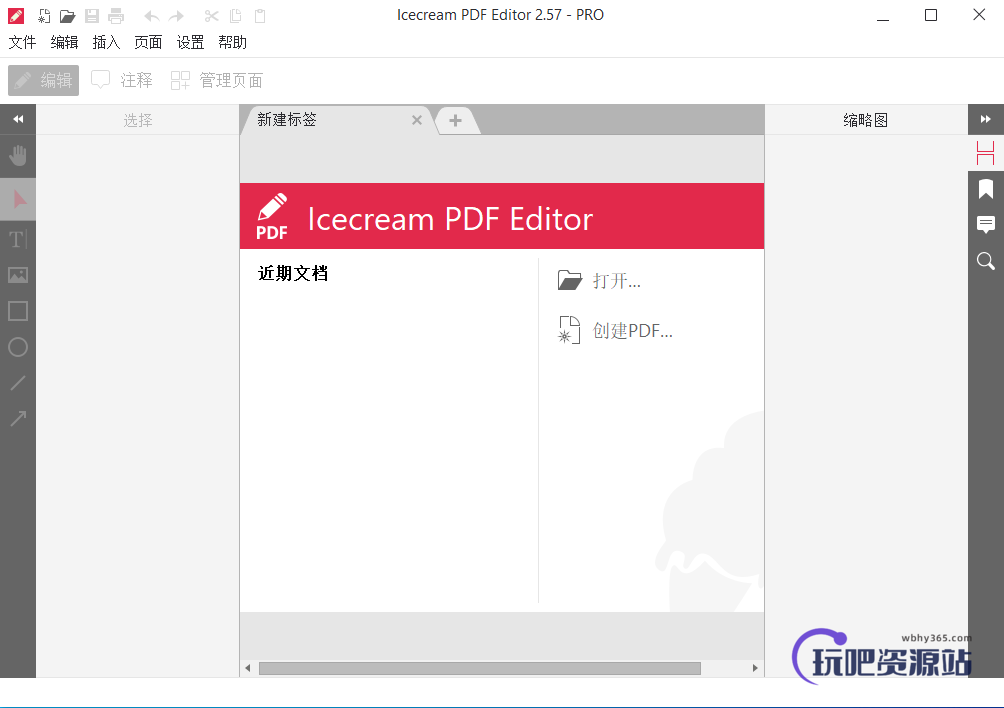Select the Rectangle shape tool
Screen dimensions: 1004x708
pyautogui.click(x=18, y=311)
